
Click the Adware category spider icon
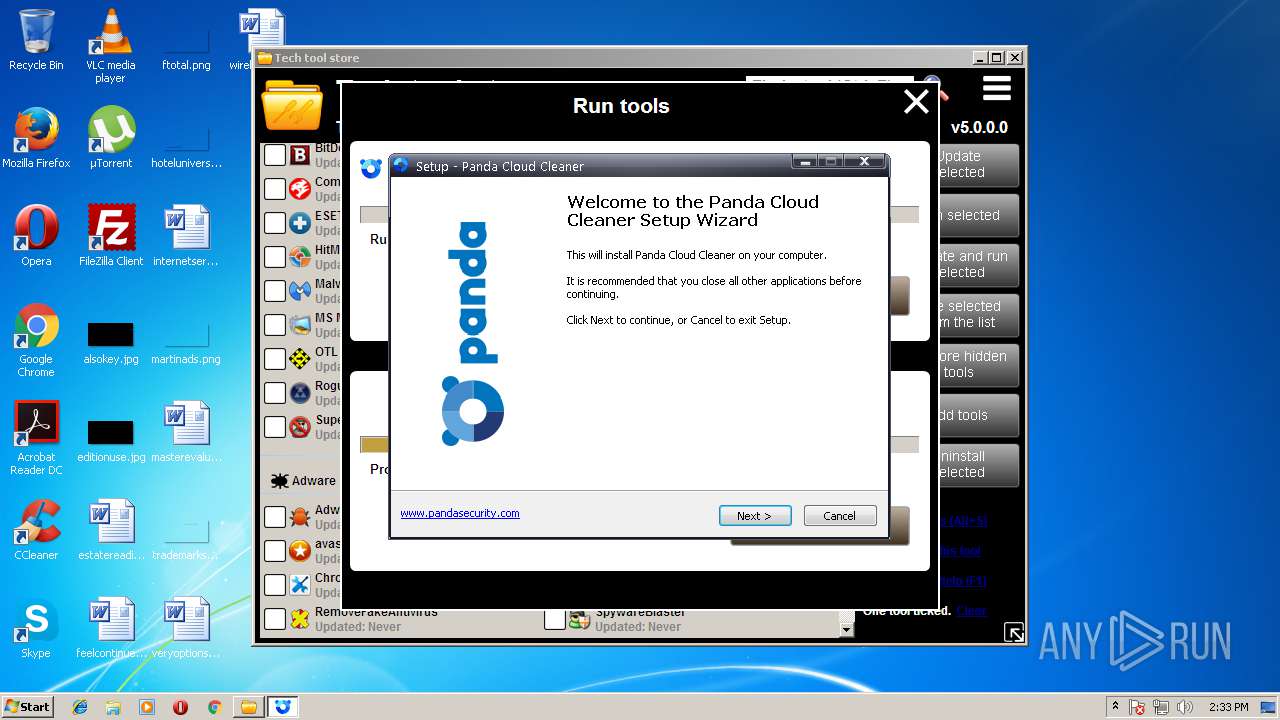279,481
